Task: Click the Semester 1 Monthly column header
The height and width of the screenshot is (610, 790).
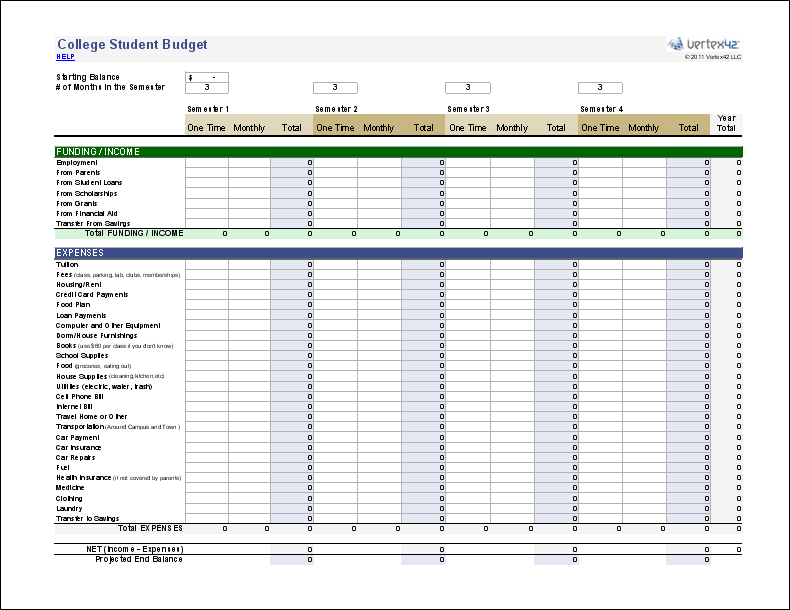Action: point(249,128)
